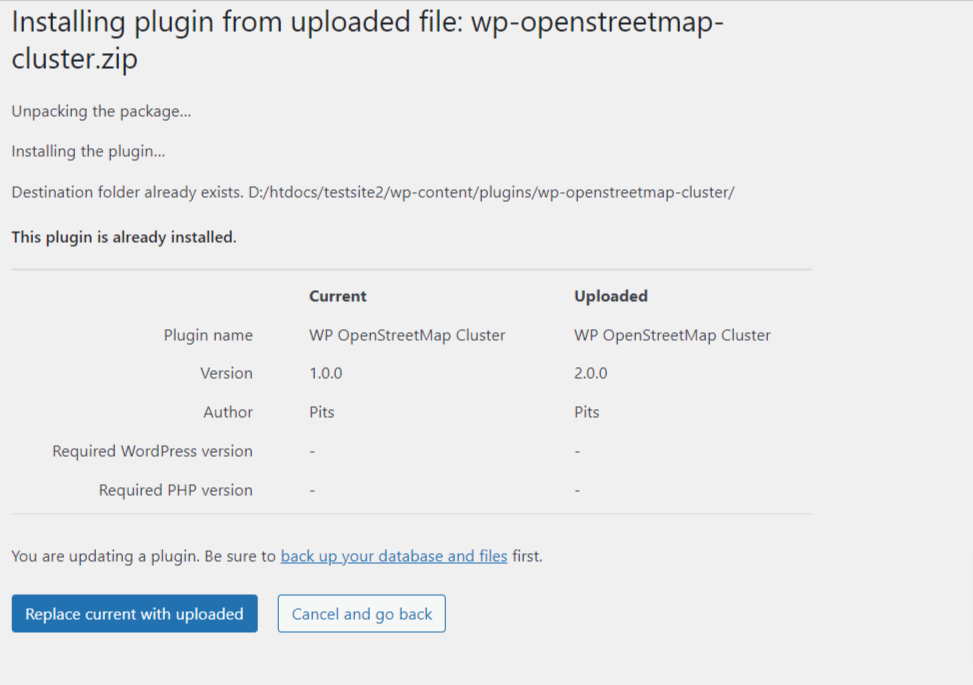
Task: Click Replace current with uploaded button
Action: click(134, 614)
